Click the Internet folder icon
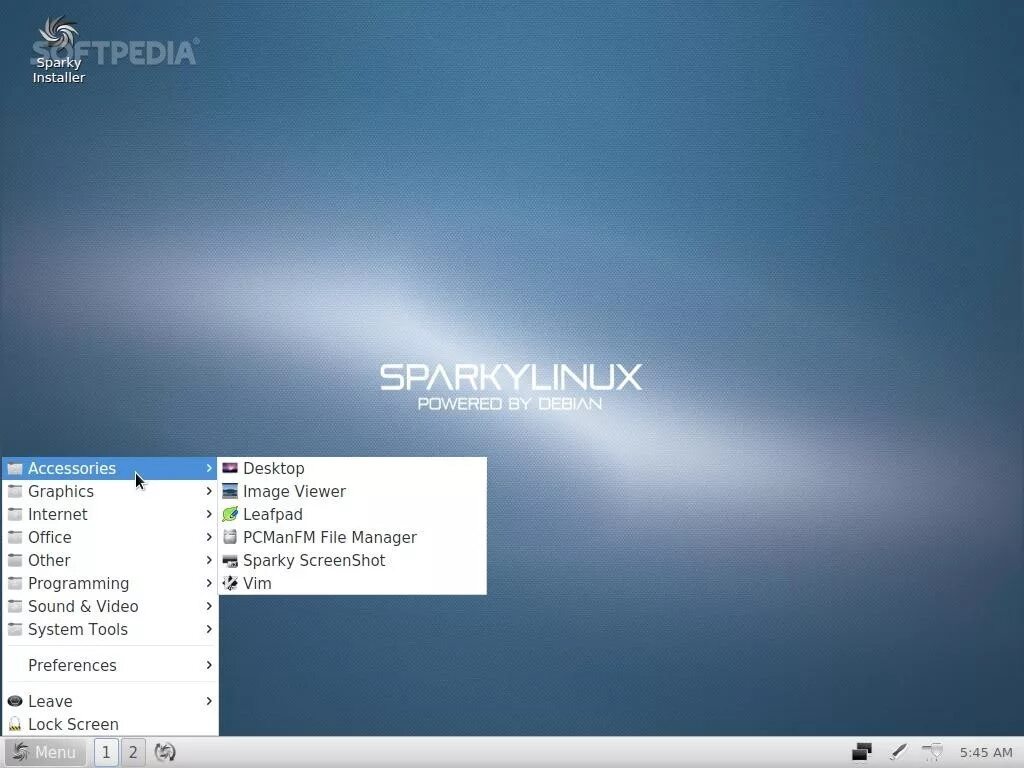The width and height of the screenshot is (1024, 768). tap(15, 514)
